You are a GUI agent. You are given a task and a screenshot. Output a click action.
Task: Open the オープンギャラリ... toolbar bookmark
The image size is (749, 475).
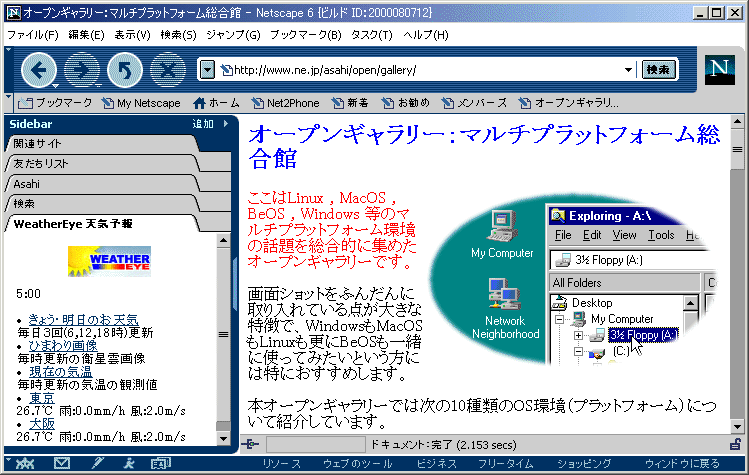tap(569, 103)
